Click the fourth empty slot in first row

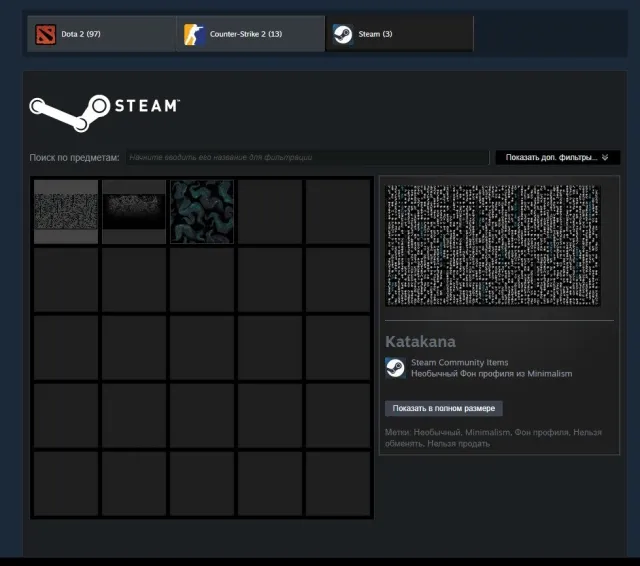(x=270, y=212)
